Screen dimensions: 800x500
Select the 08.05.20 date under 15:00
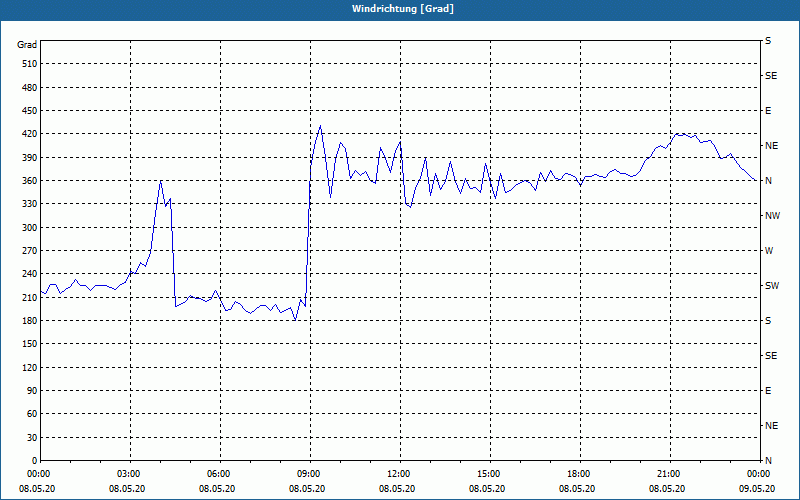pos(487,489)
